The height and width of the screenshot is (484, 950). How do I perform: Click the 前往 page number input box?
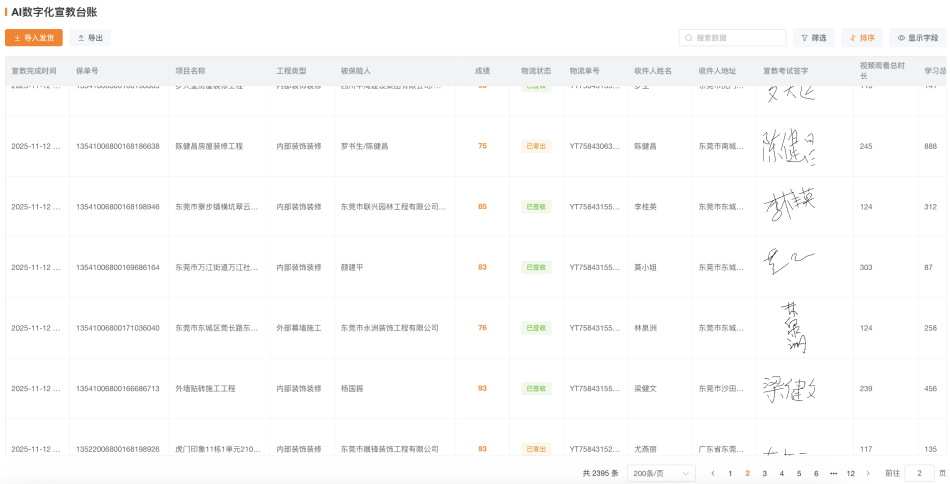click(919, 473)
